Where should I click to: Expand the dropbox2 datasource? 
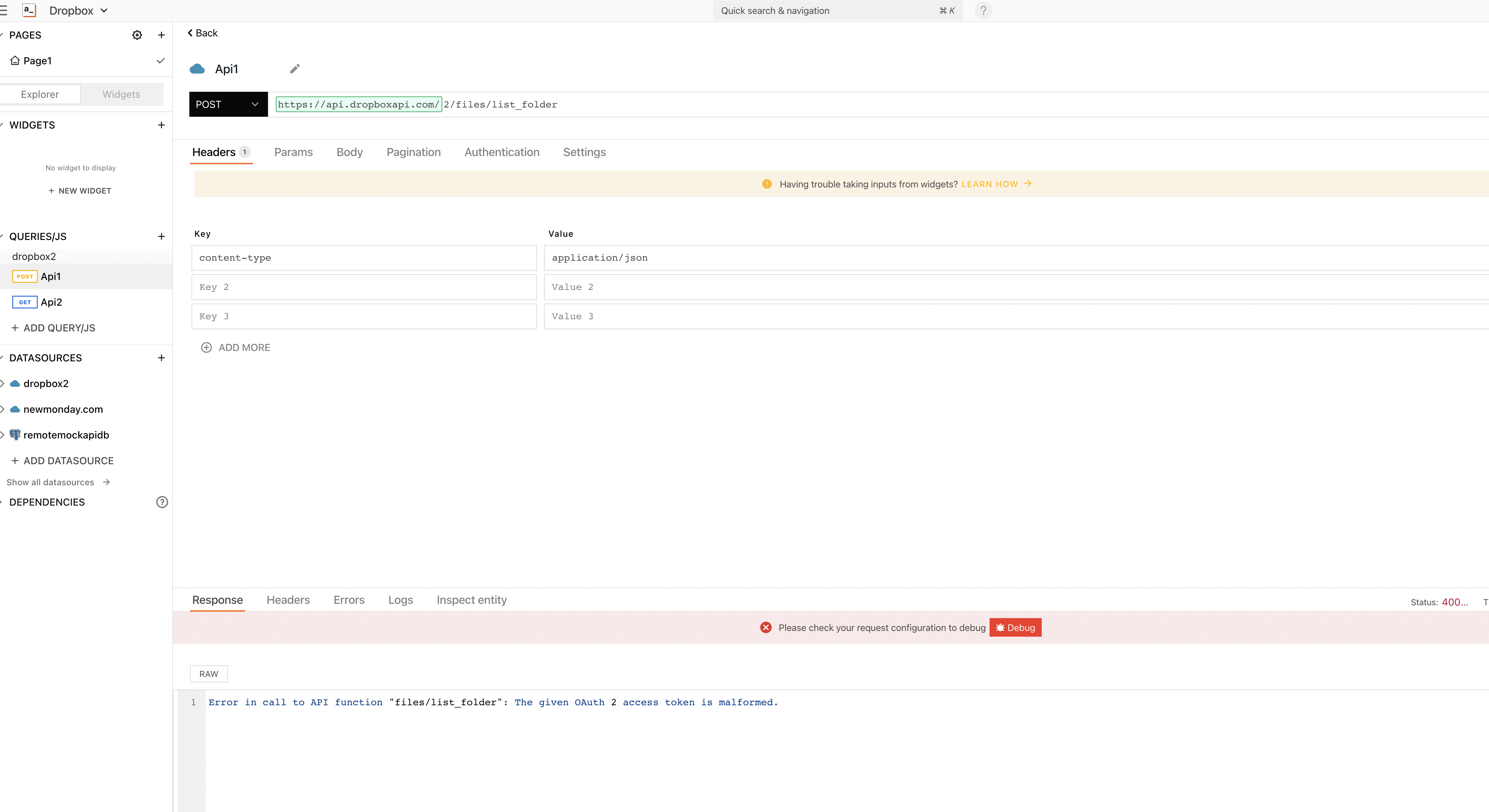pyautogui.click(x=2, y=384)
